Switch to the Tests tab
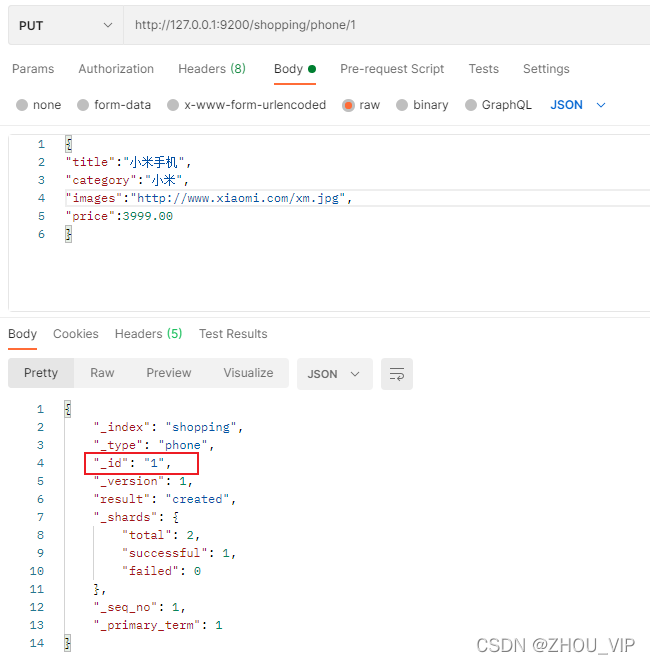Viewport: 650px width, 664px height. click(x=484, y=69)
